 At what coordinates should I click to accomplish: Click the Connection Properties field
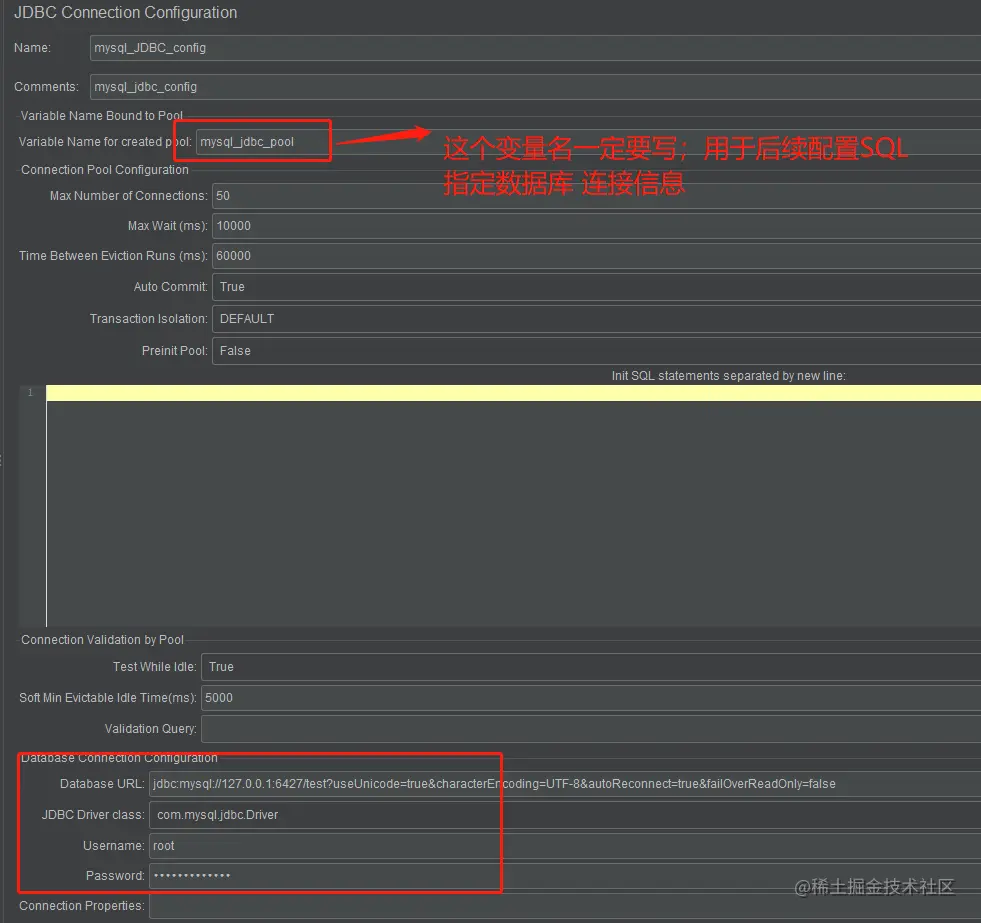(x=565, y=906)
